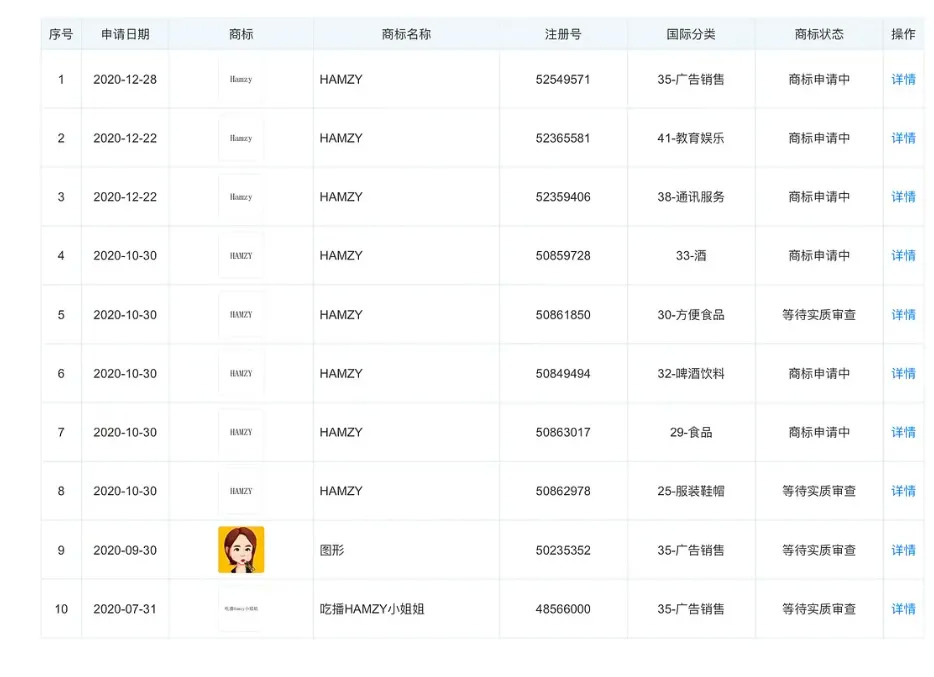
Task: Click 详情 for registration 50849494
Action: 903,373
